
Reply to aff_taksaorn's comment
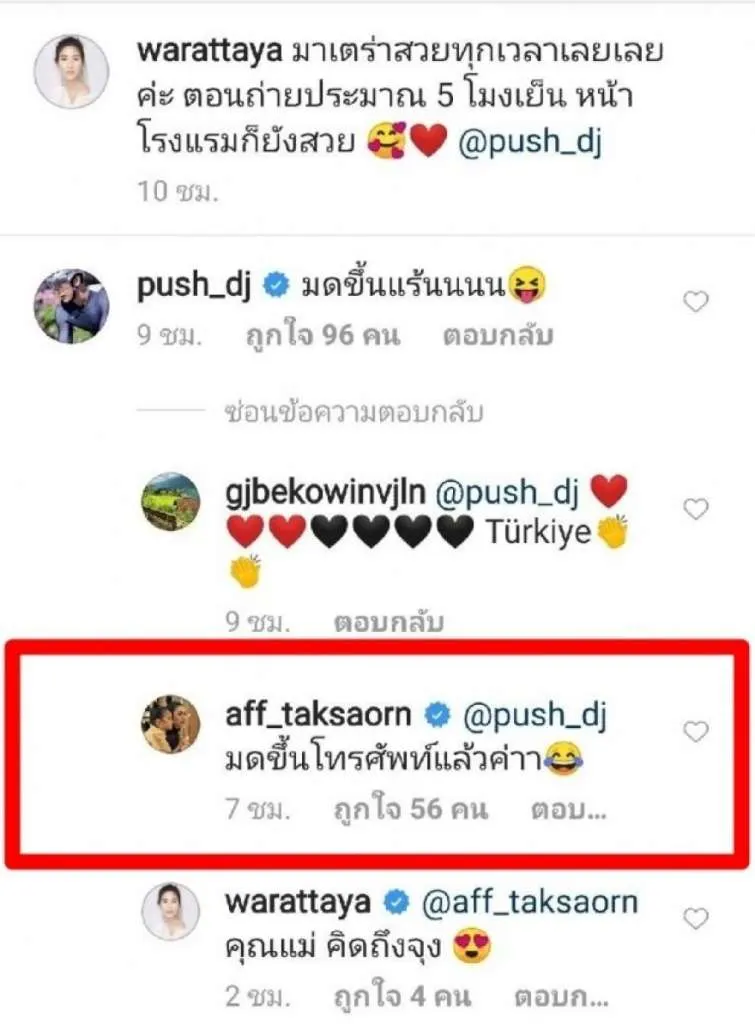click(x=568, y=810)
